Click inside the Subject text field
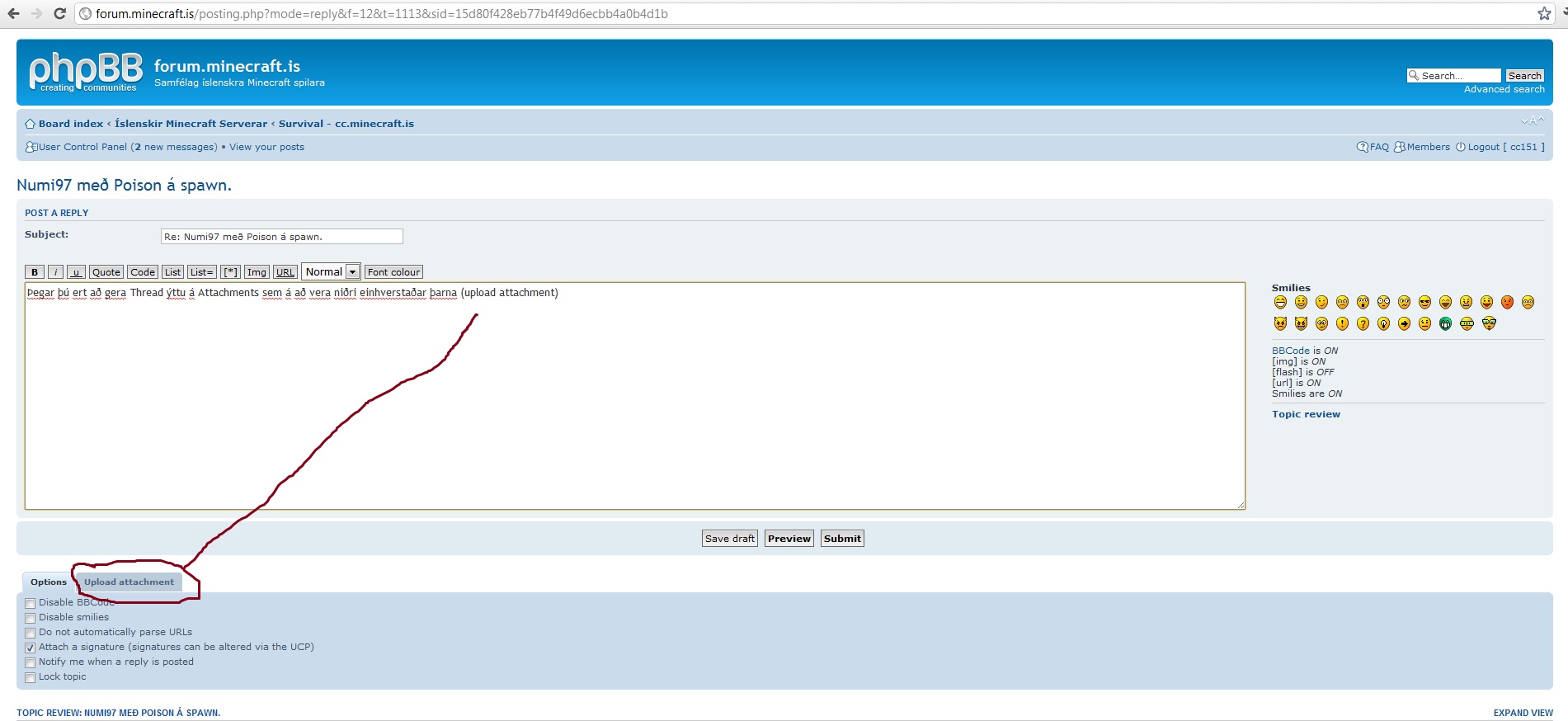 (281, 237)
